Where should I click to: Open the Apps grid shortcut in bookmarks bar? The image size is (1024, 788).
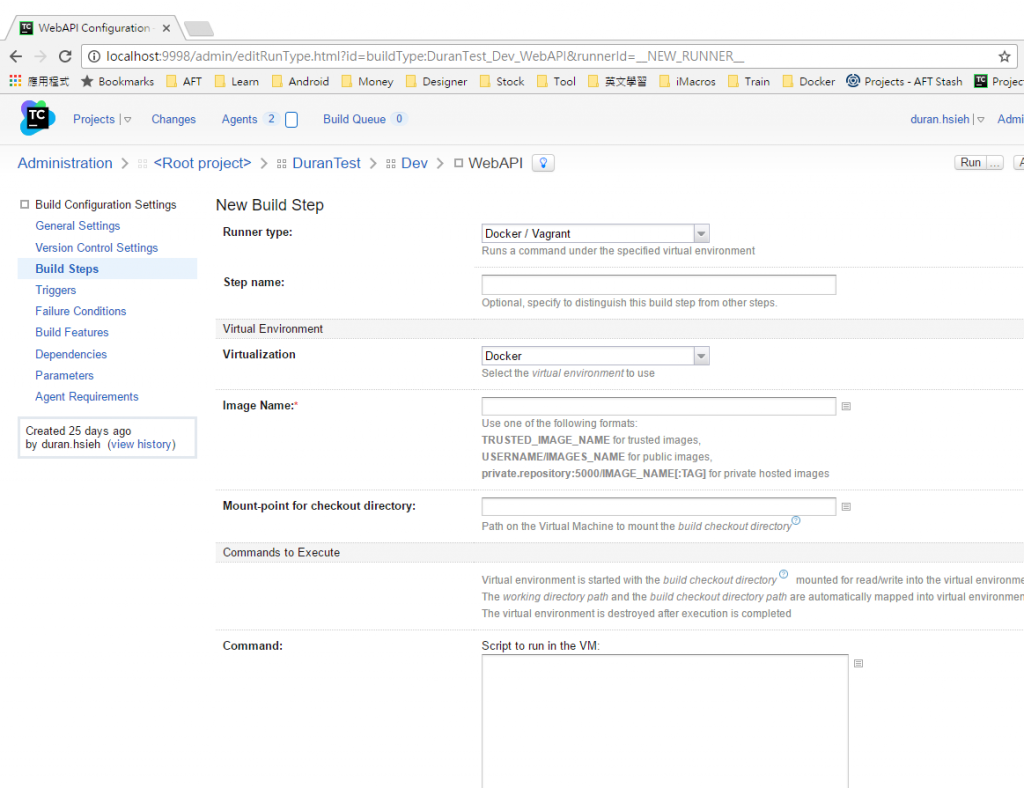click(x=15, y=81)
